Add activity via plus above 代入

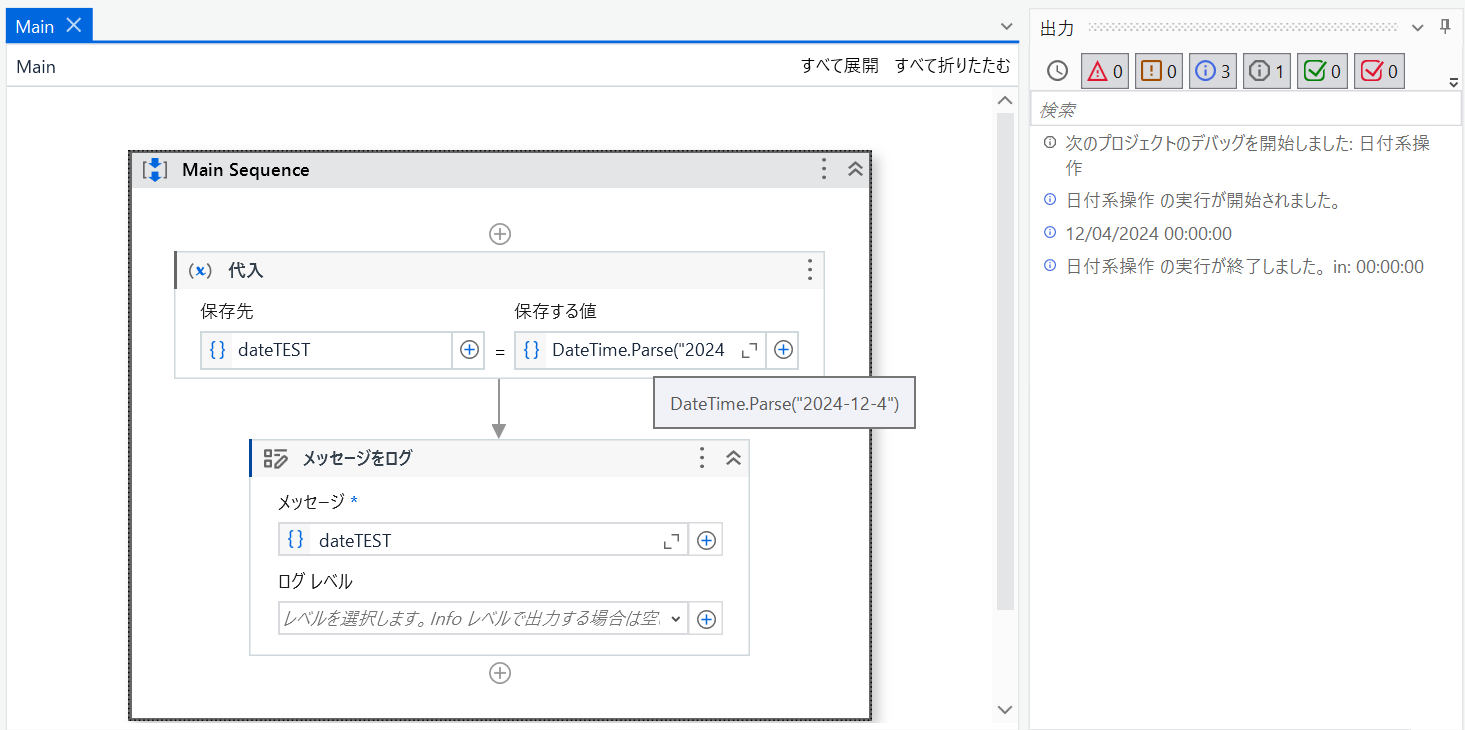500,234
